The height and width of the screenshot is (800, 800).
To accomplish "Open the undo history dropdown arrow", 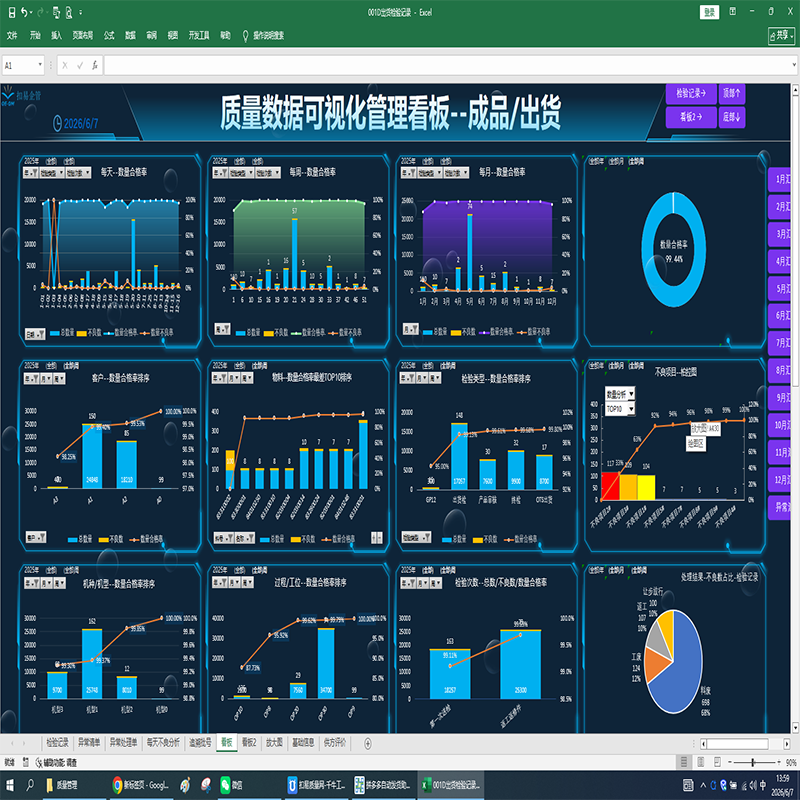I will 32,12.
